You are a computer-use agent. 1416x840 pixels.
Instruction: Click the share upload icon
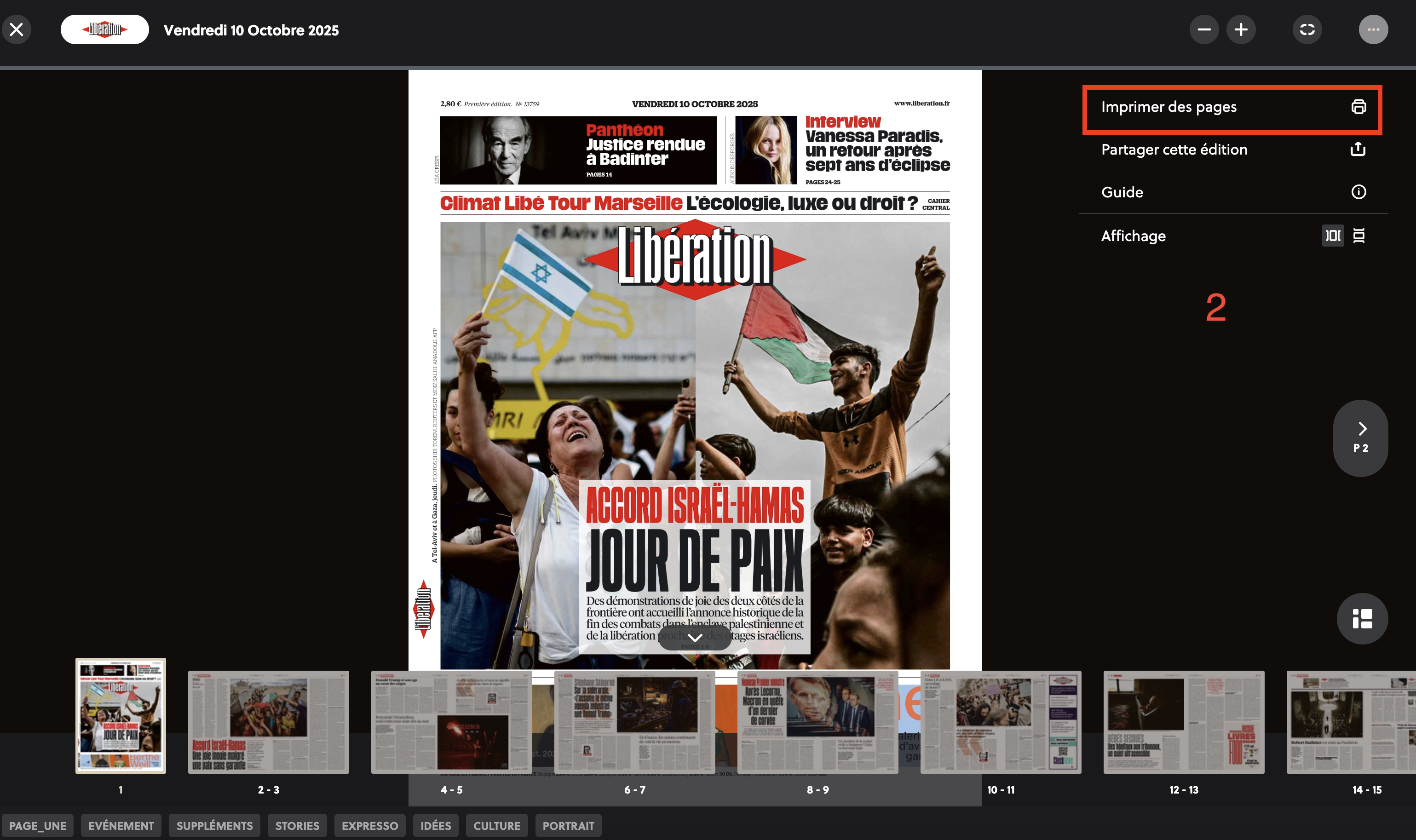tap(1358, 149)
